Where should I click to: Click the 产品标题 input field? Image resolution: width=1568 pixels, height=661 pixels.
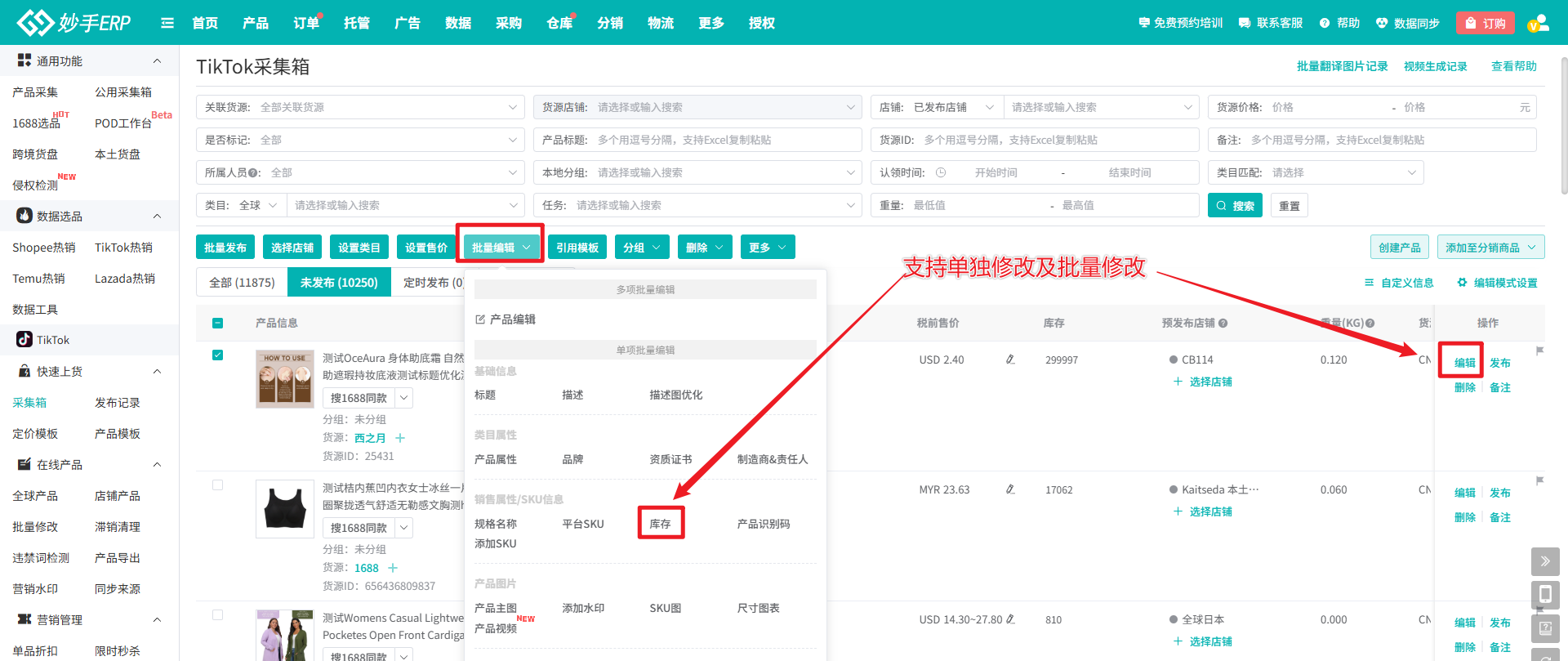coord(697,140)
